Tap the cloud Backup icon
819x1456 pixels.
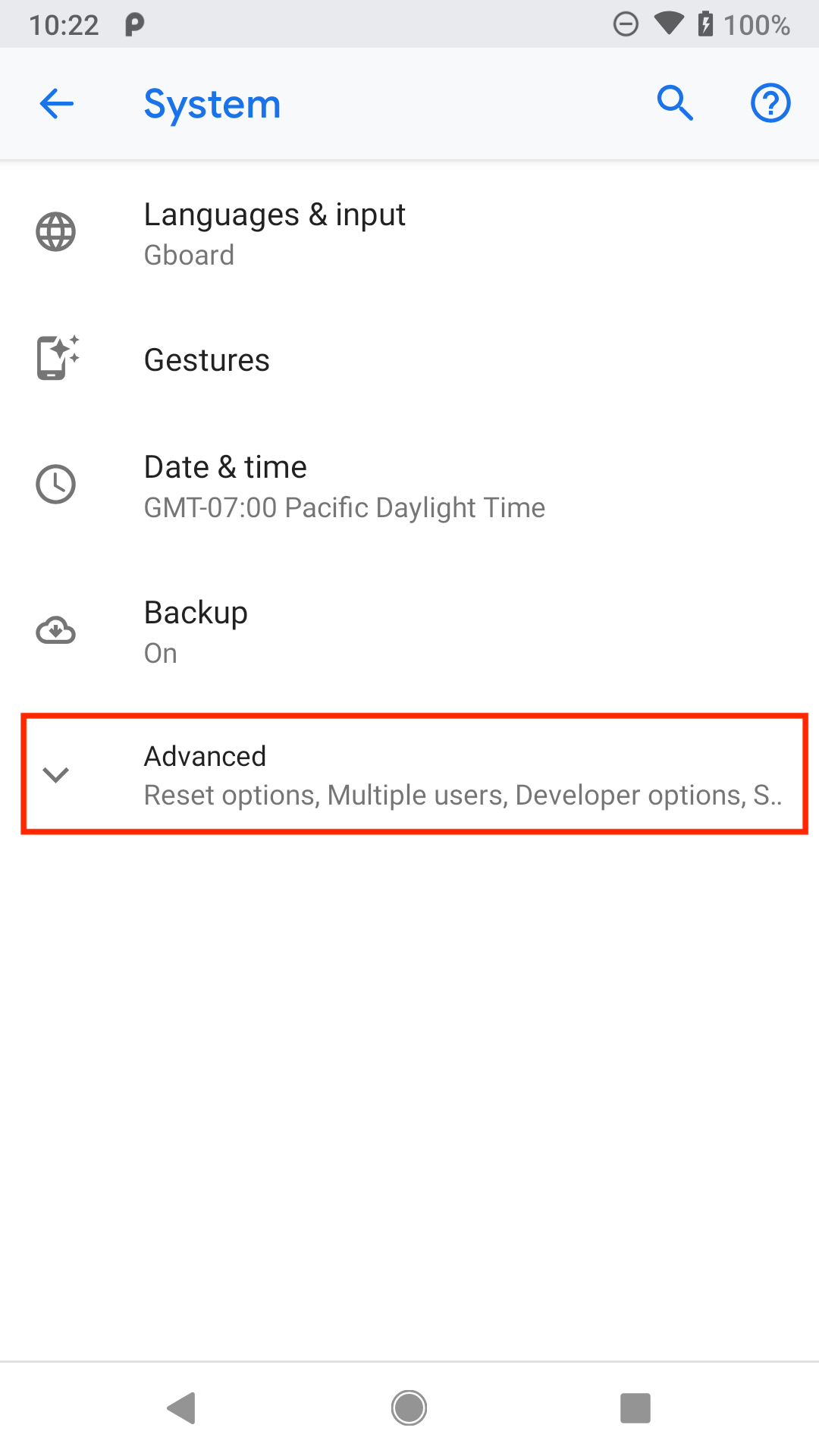pos(56,631)
